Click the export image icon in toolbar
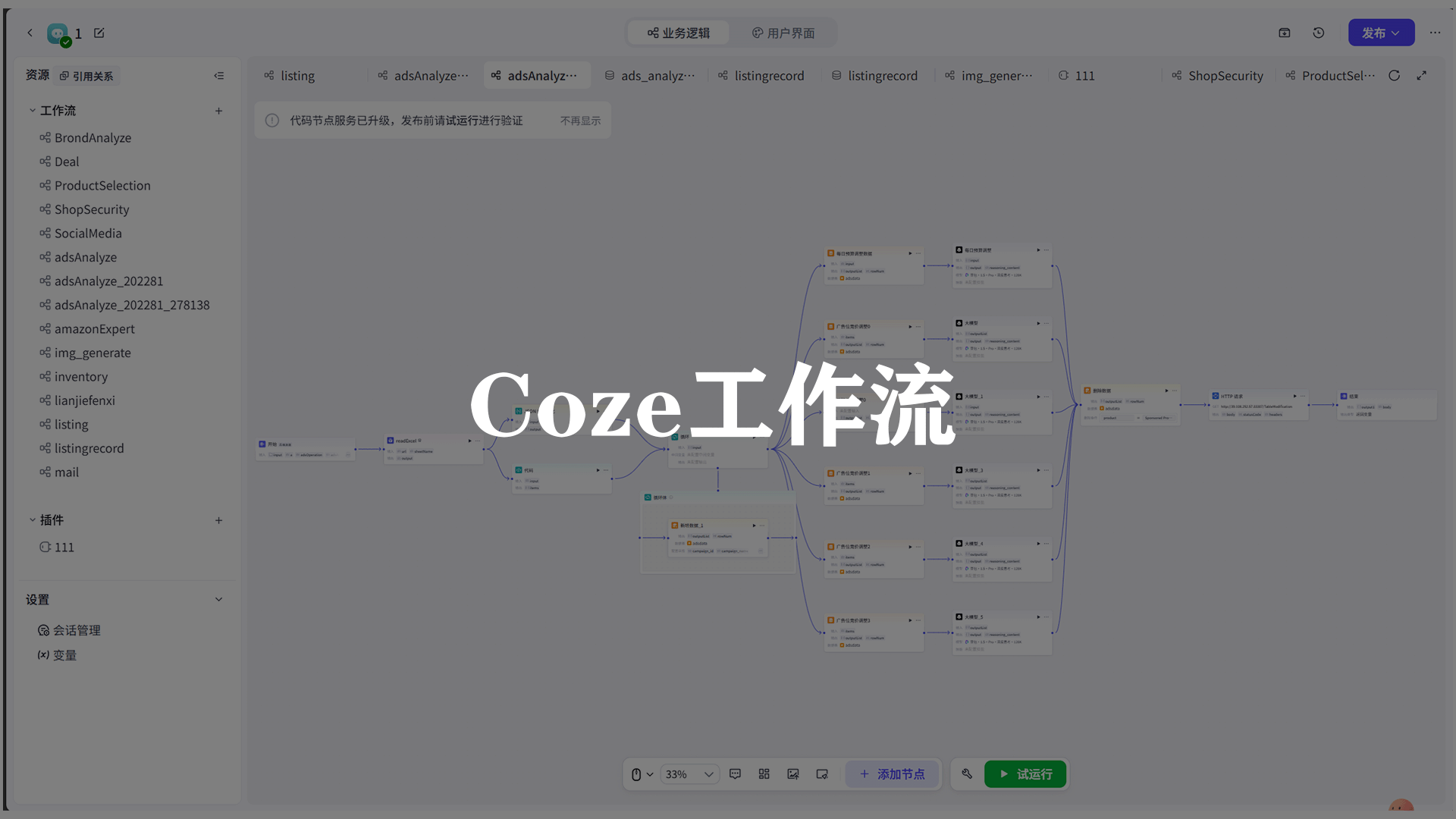The height and width of the screenshot is (819, 1456). coord(793,774)
